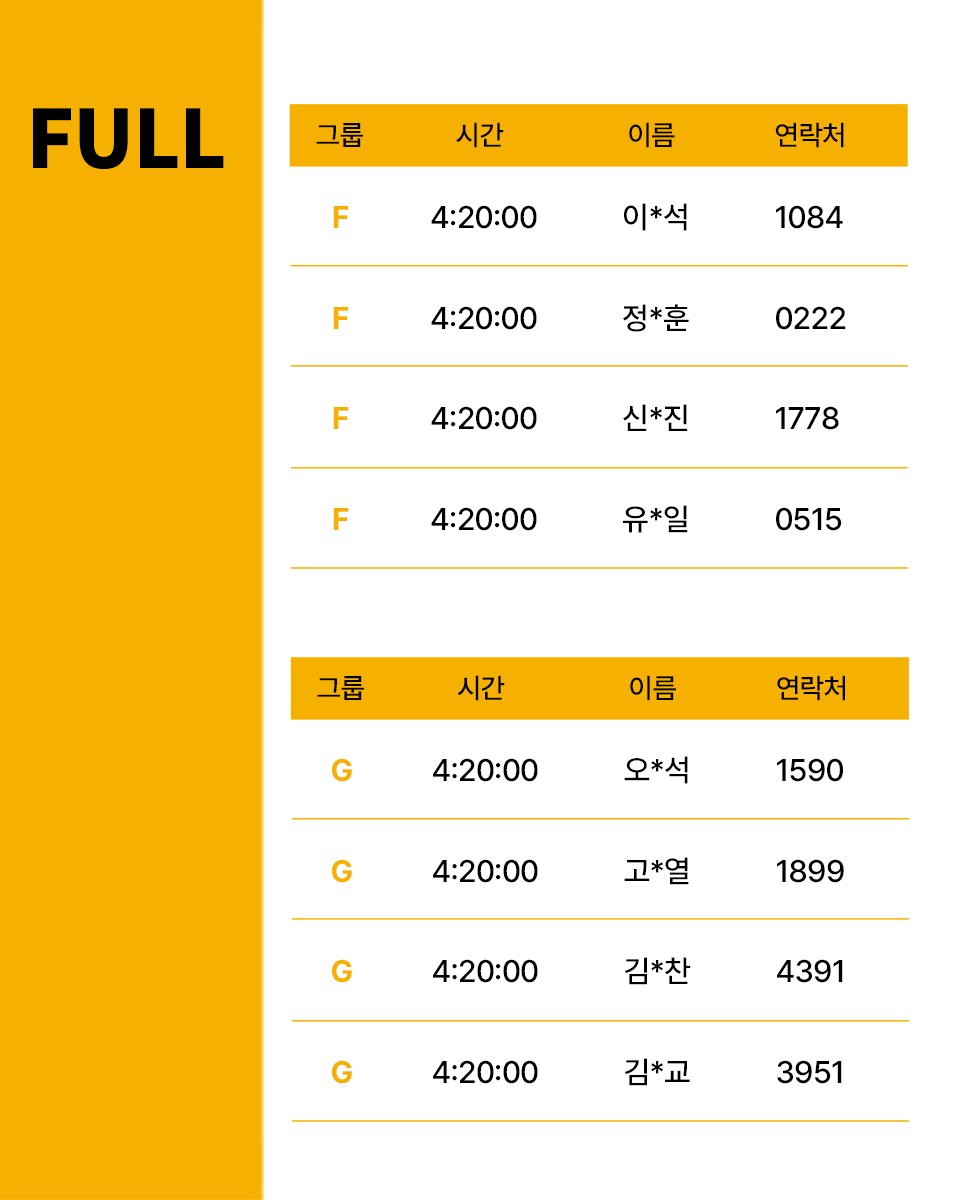Image resolution: width=960 pixels, height=1200 pixels.
Task: Click contact number 0222
Action: [810, 319]
